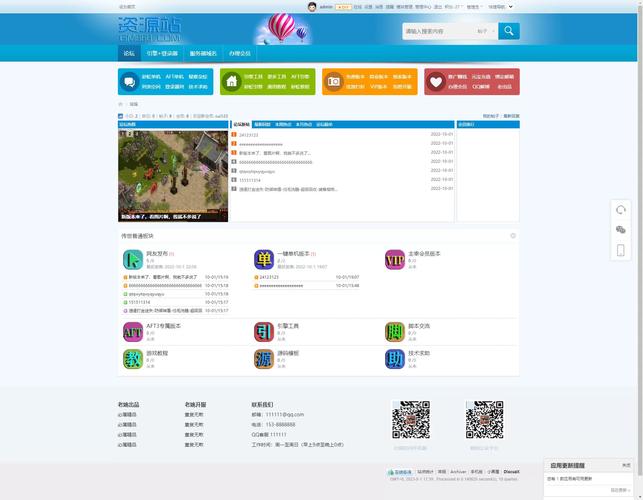Image resolution: width=643 pixels, height=500 pixels.
Task: Click the VIP 主播会员版本 icon
Action: tap(395, 260)
